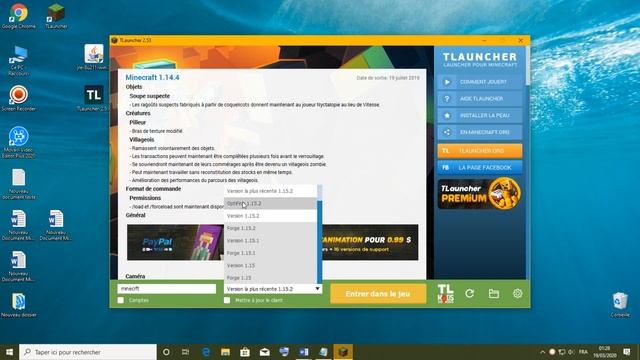Select Version la plus récente 1.15.2 in list
Image resolution: width=640 pixels, height=360 pixels.
coord(270,191)
